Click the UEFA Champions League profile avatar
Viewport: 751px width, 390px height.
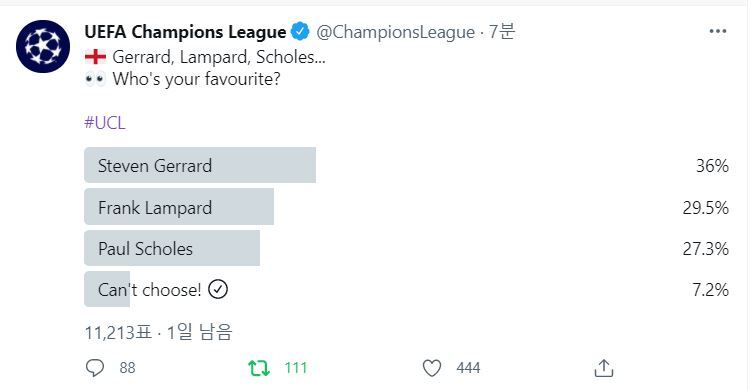coord(43,46)
